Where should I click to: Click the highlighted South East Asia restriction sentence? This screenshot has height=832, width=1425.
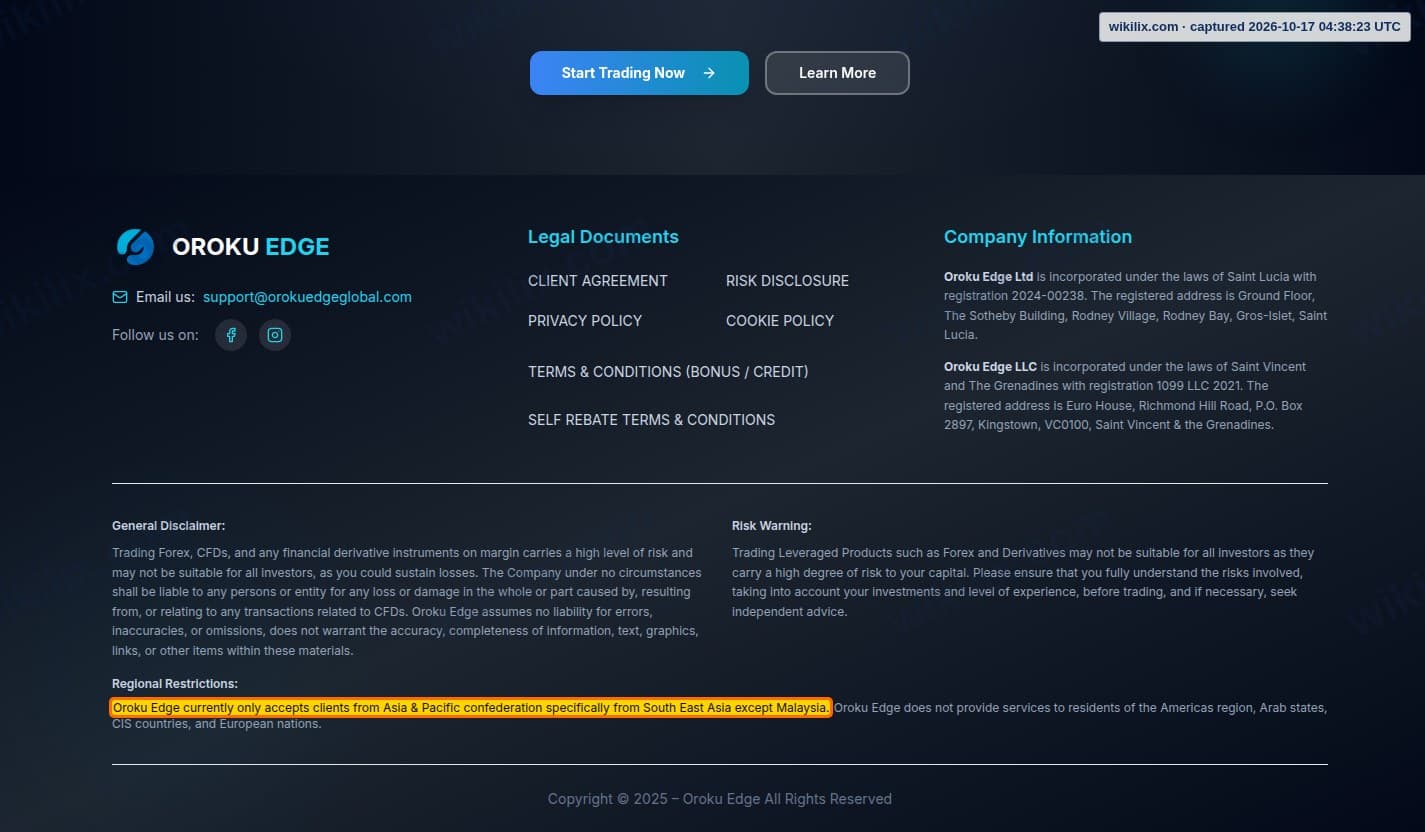pyautogui.click(x=471, y=708)
